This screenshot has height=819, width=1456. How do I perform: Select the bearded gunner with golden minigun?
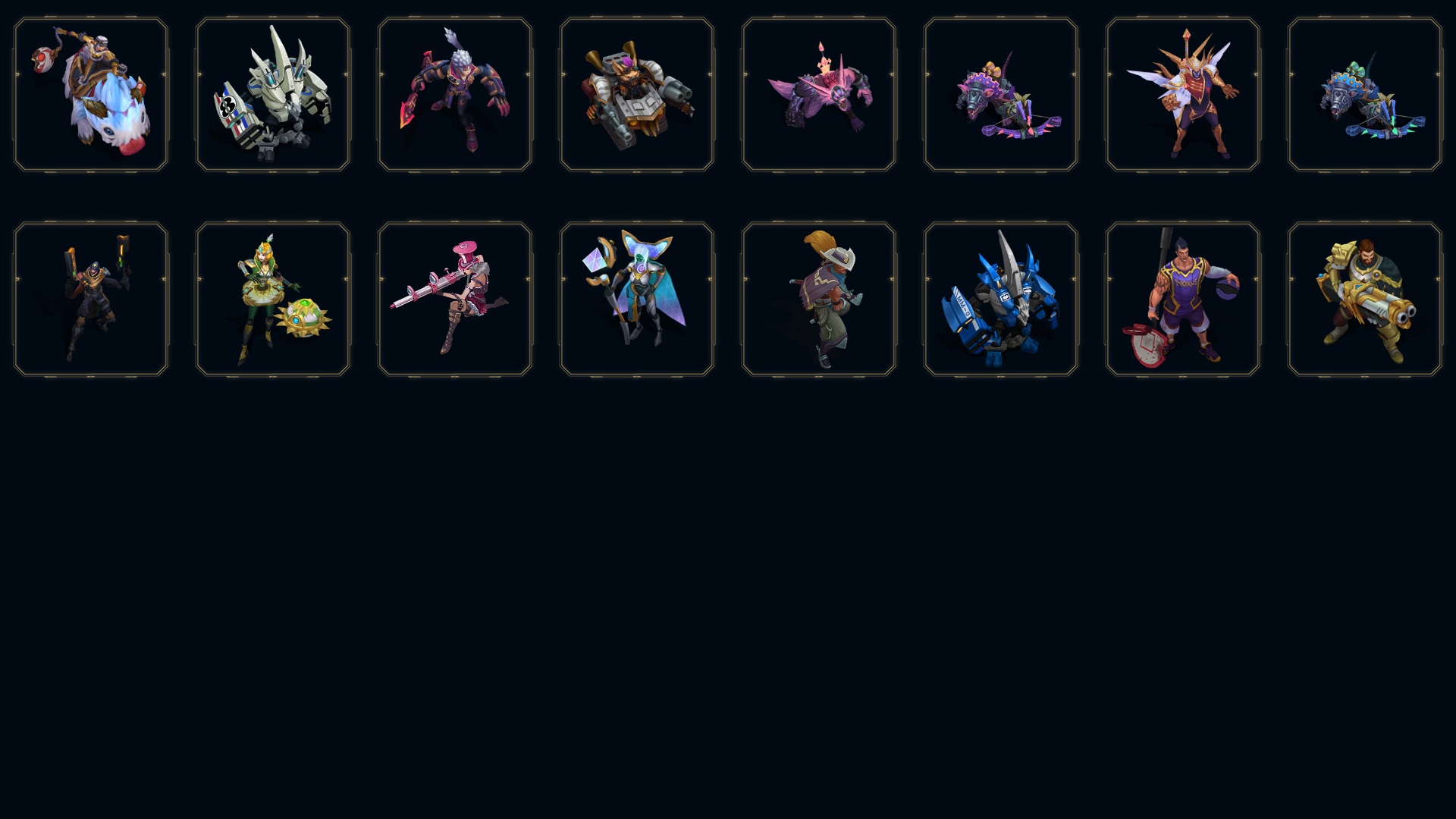click(1365, 299)
